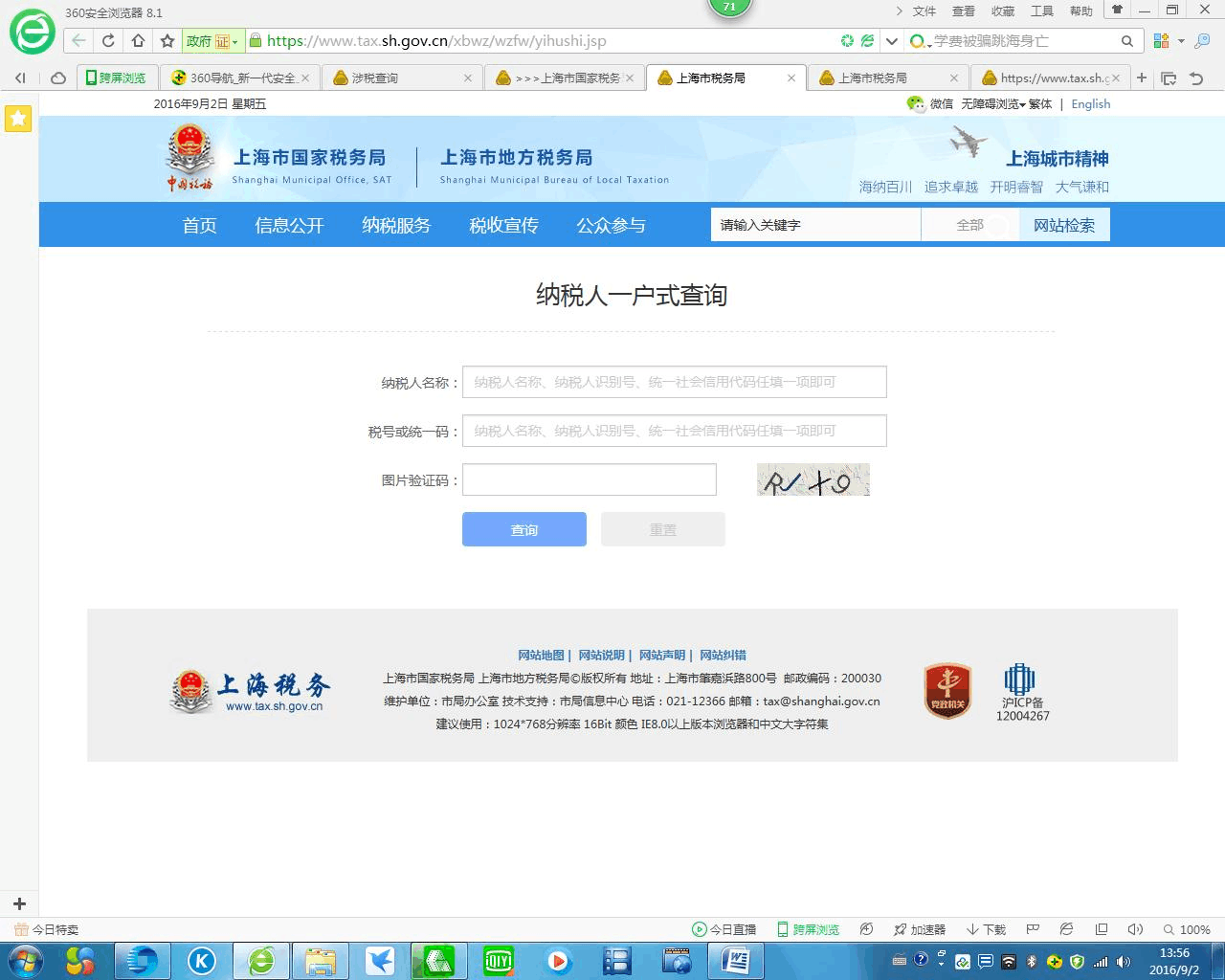Open the 全部 search scope dropdown
Viewport: 1225px width, 980px height.
click(x=969, y=225)
